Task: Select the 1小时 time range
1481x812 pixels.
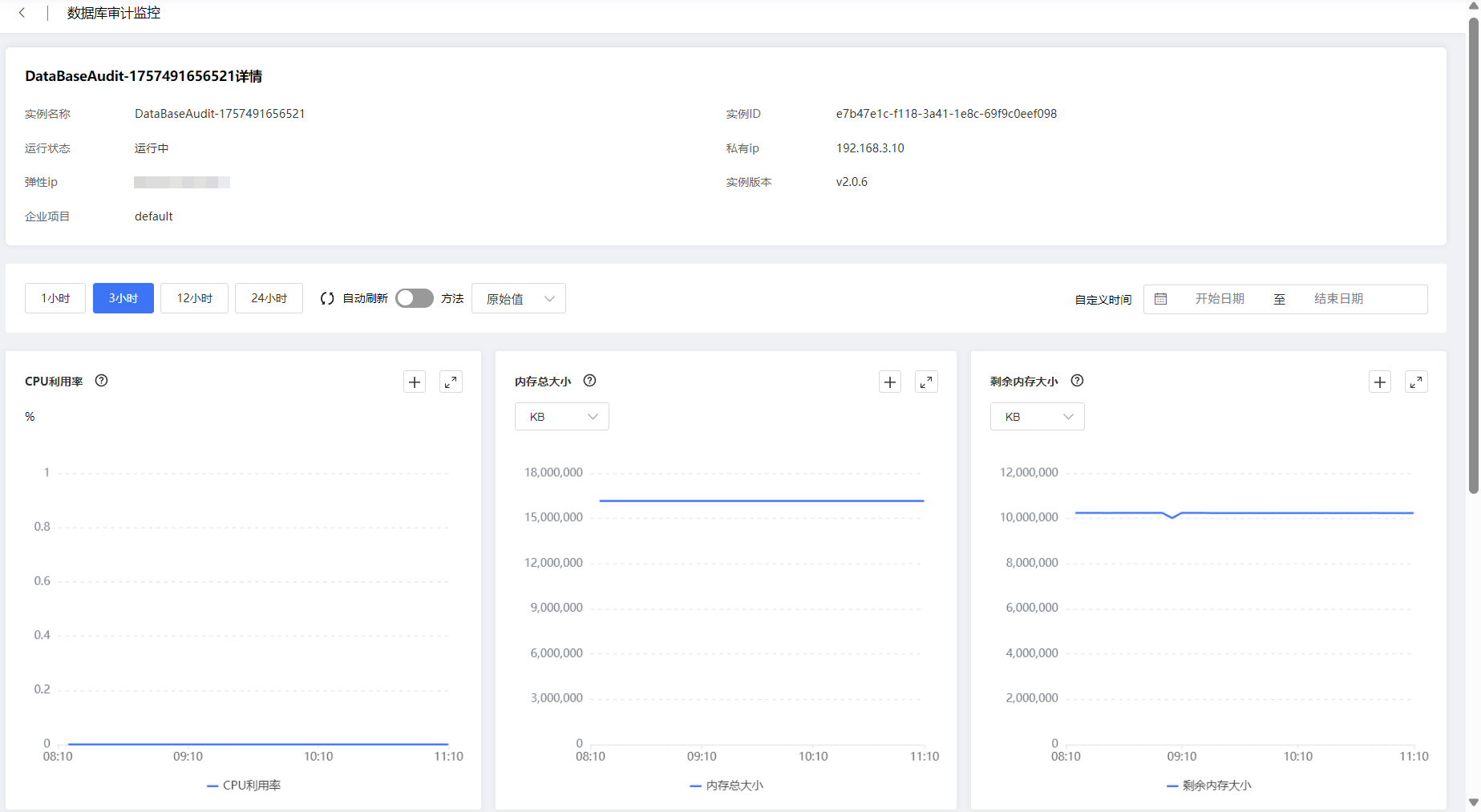Action: click(55, 298)
